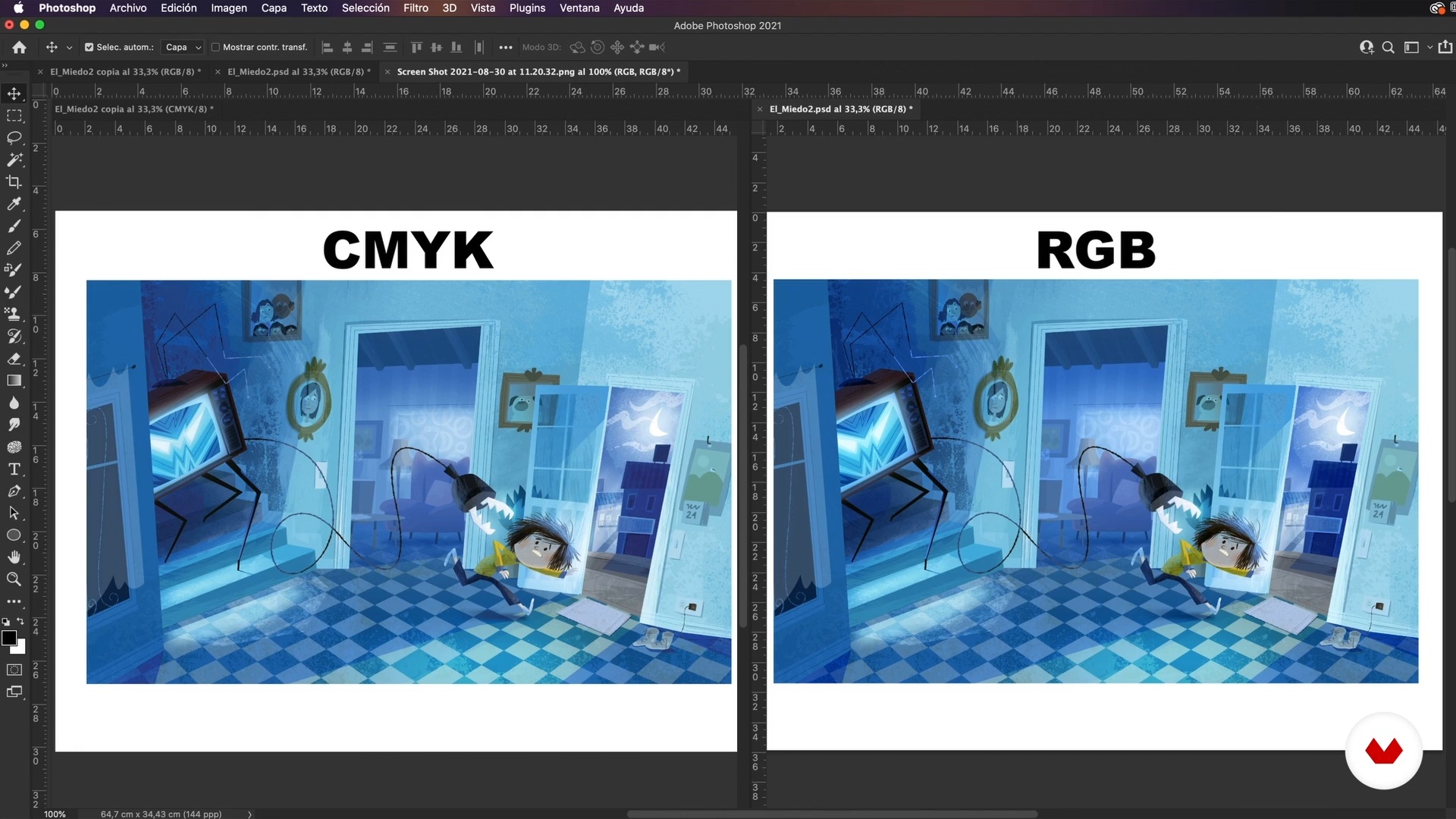Select the Zoom magnifier tool
Screen dimensions: 1456x819
point(14,579)
